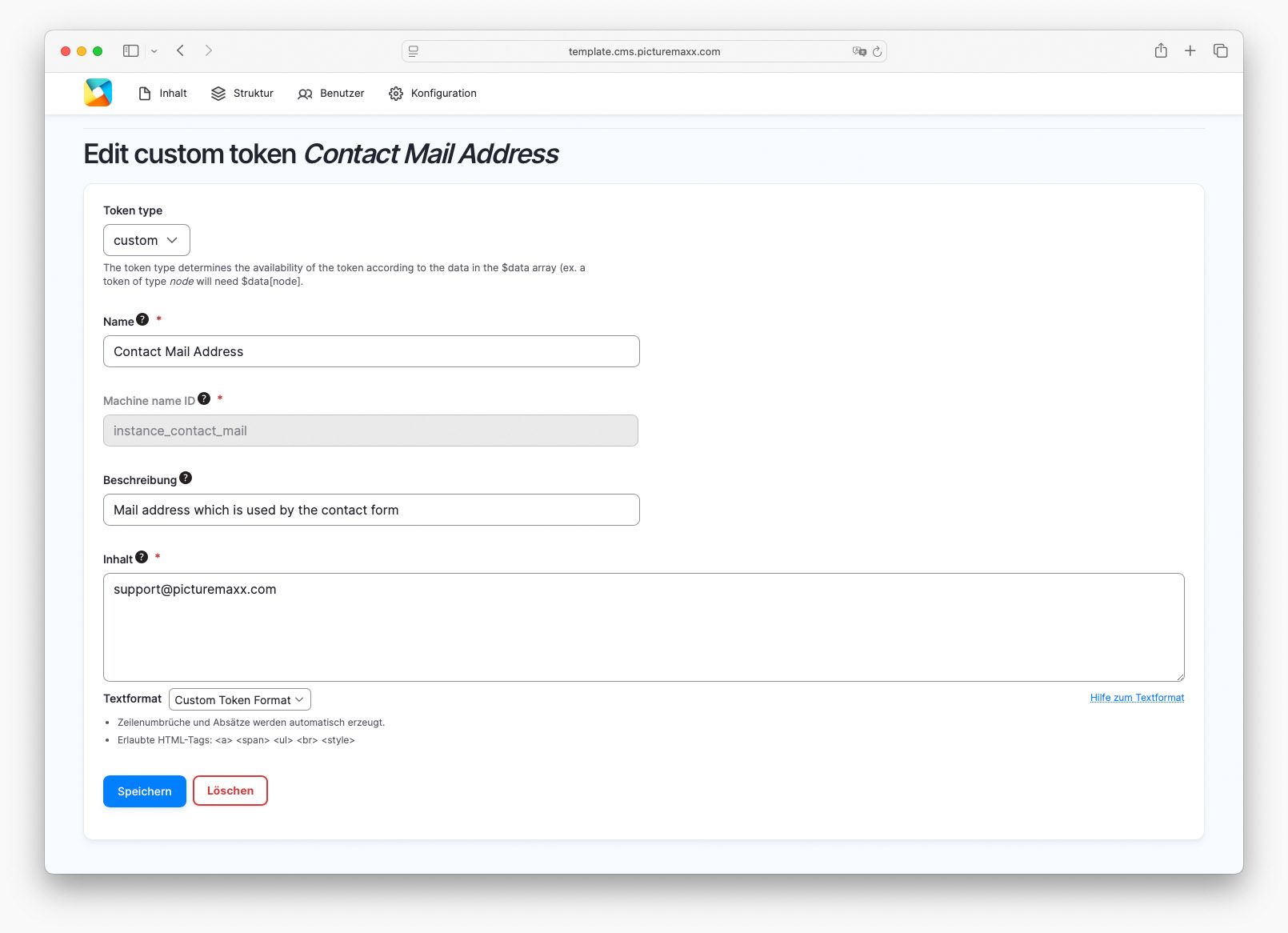Open the Hilfe zum Textformat link
The width and height of the screenshot is (1288, 933).
1137,697
